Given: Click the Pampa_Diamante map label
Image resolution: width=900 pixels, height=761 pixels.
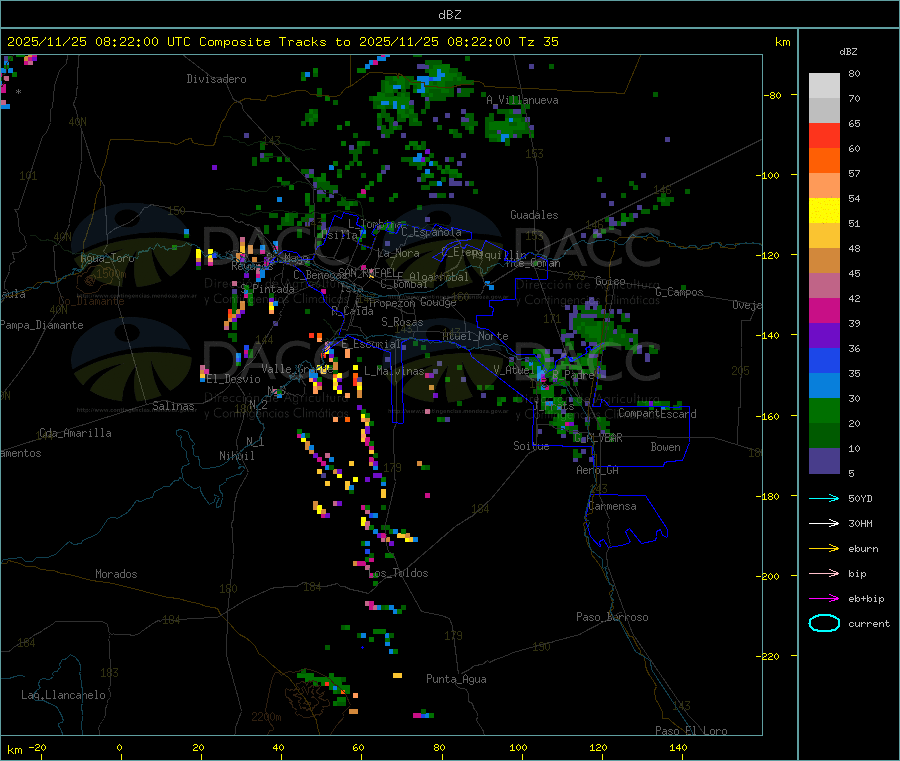Looking at the screenshot, I should point(42,325).
